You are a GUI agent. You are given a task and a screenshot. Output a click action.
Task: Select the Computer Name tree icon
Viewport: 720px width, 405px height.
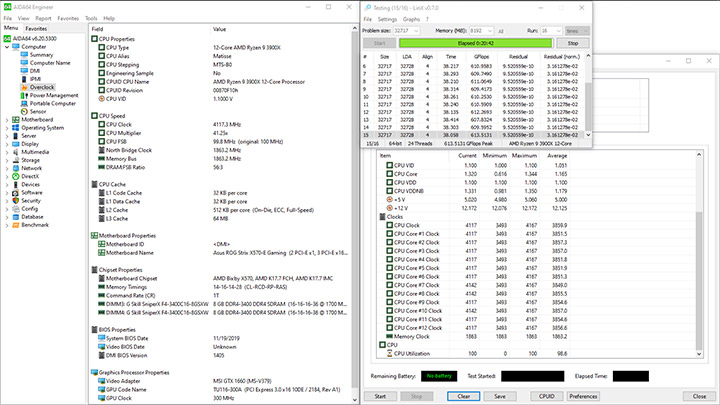point(24,63)
